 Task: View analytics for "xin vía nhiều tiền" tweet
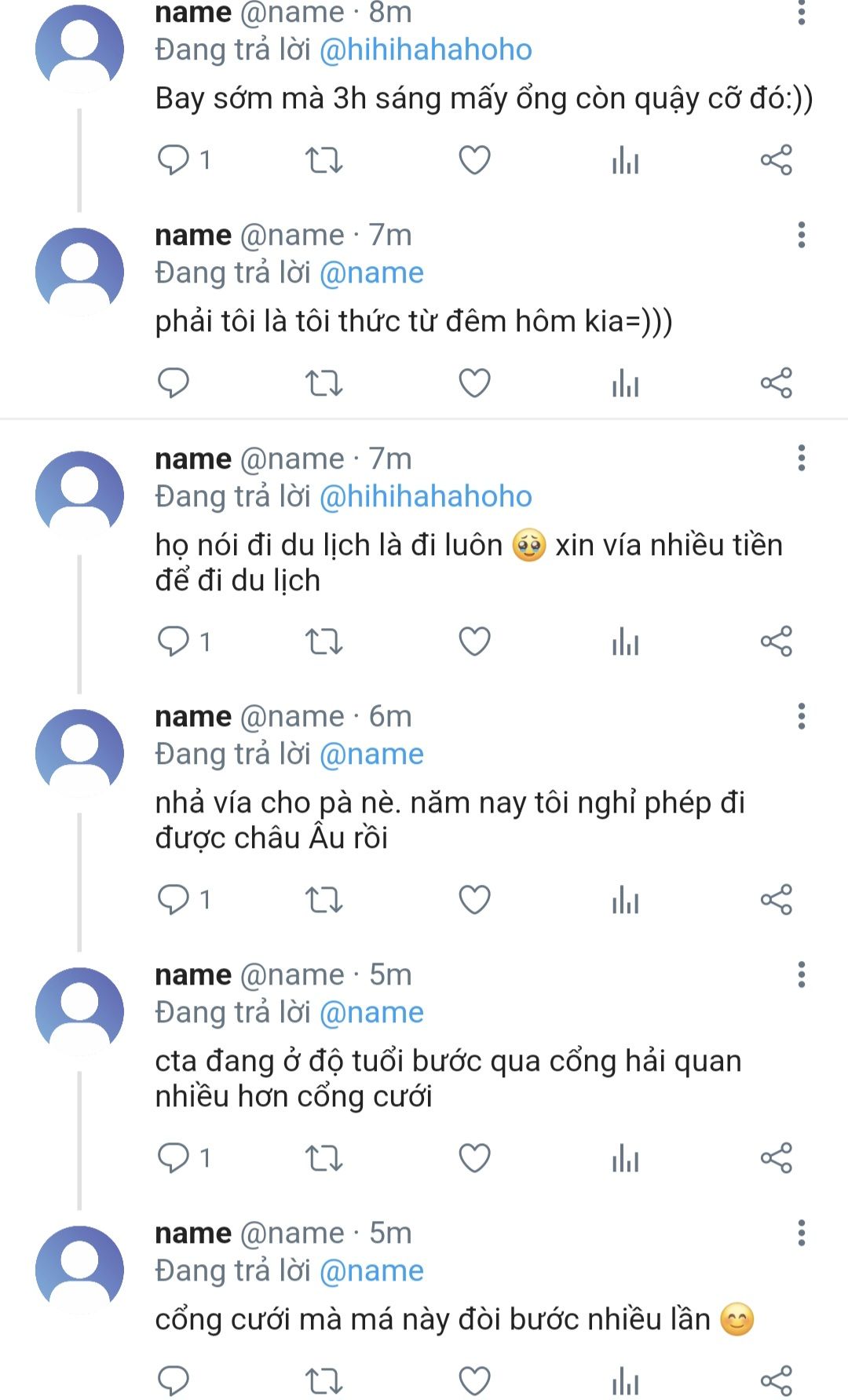point(625,642)
